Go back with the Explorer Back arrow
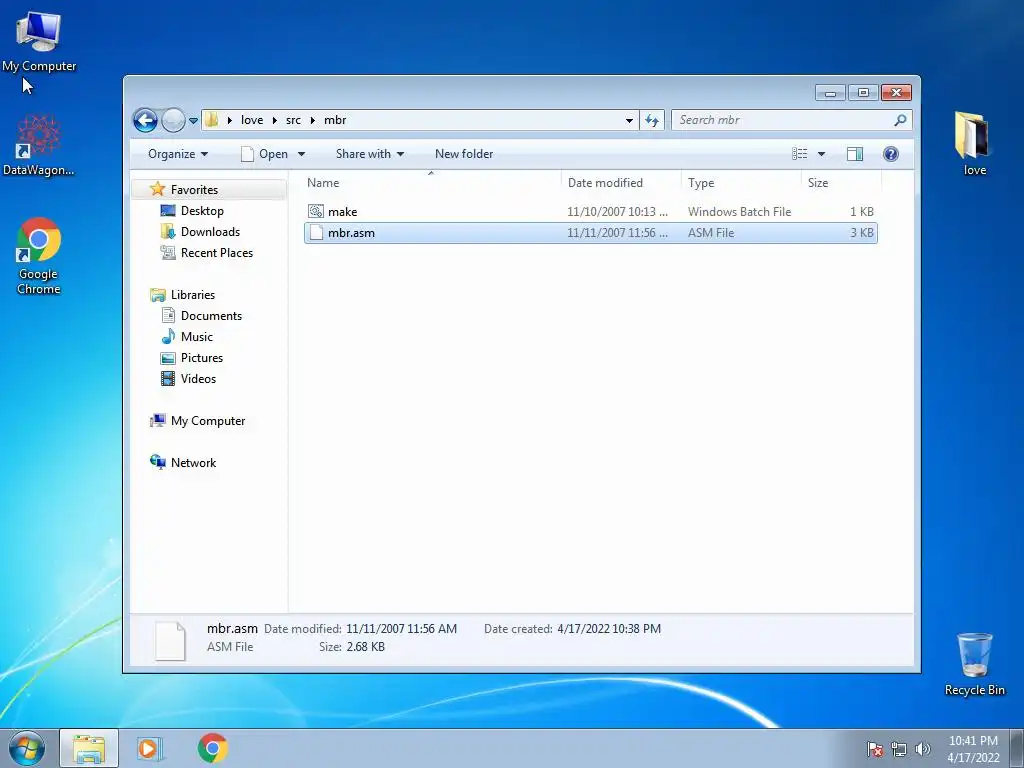 145,120
